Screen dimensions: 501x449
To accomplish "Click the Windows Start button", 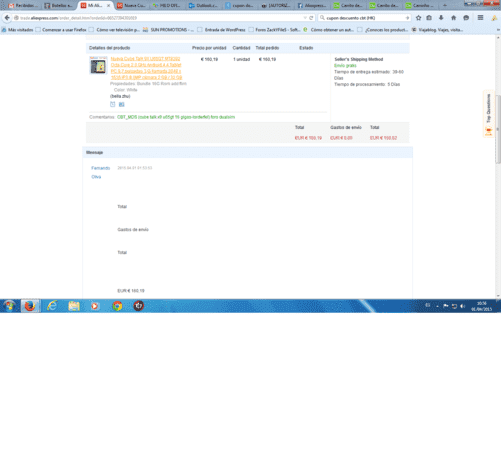I will coord(9,306).
